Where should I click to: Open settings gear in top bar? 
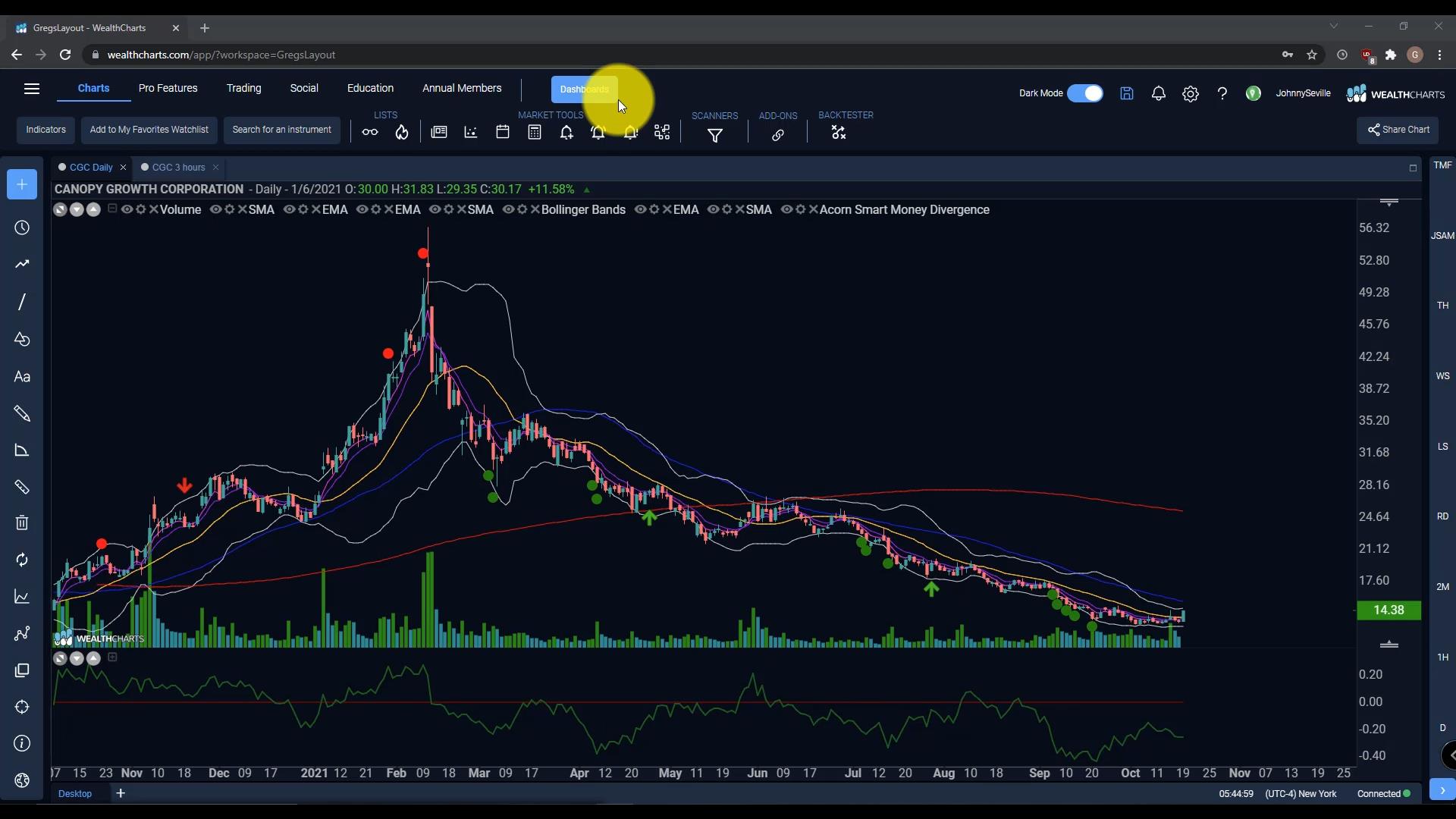[x=1191, y=93]
